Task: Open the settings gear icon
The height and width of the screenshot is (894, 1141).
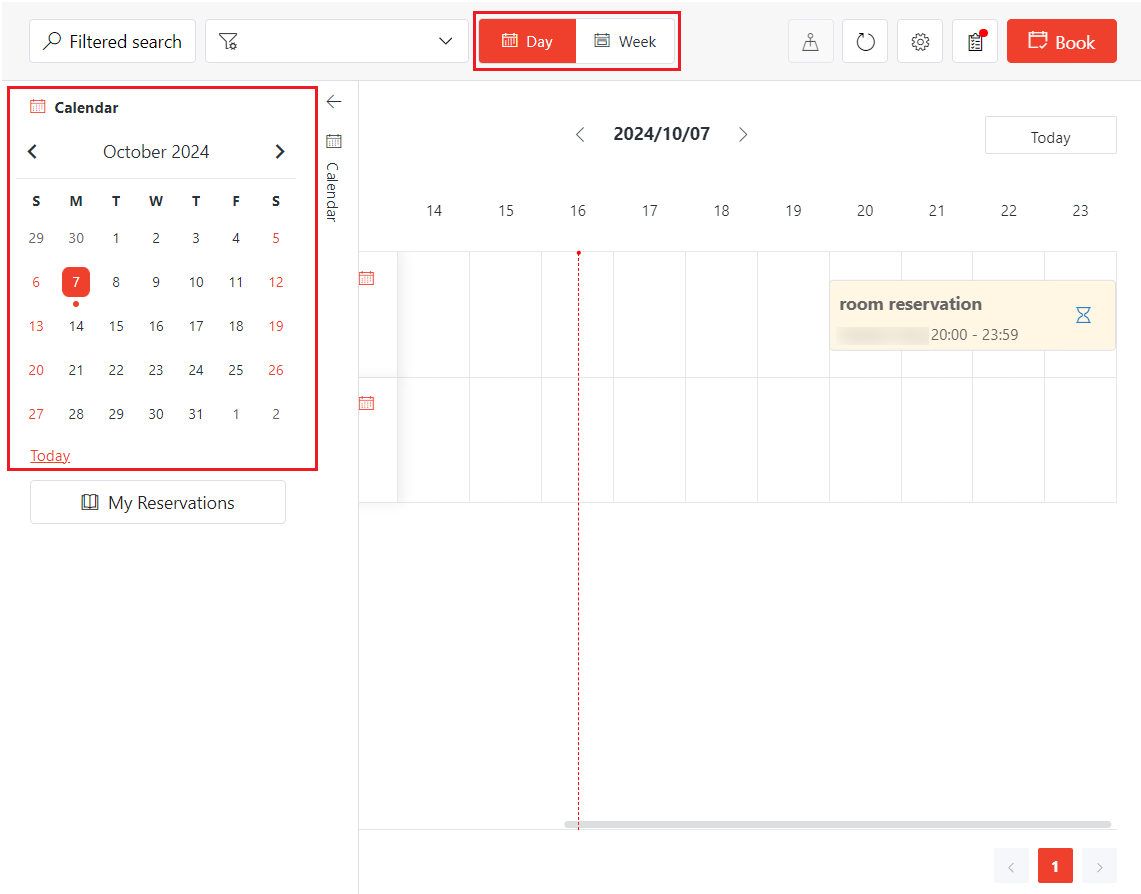Action: pos(920,41)
